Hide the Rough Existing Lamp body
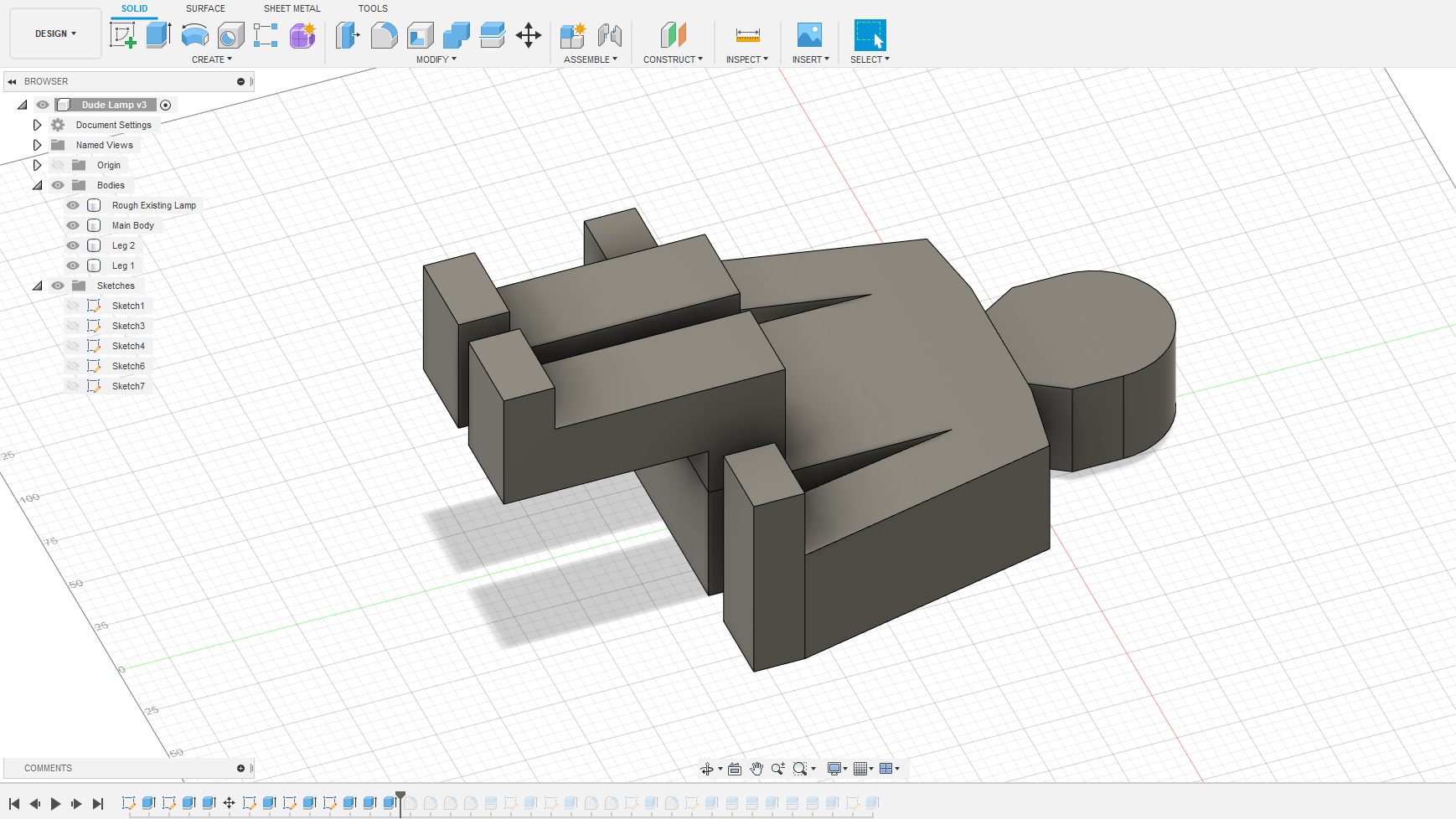 click(73, 205)
